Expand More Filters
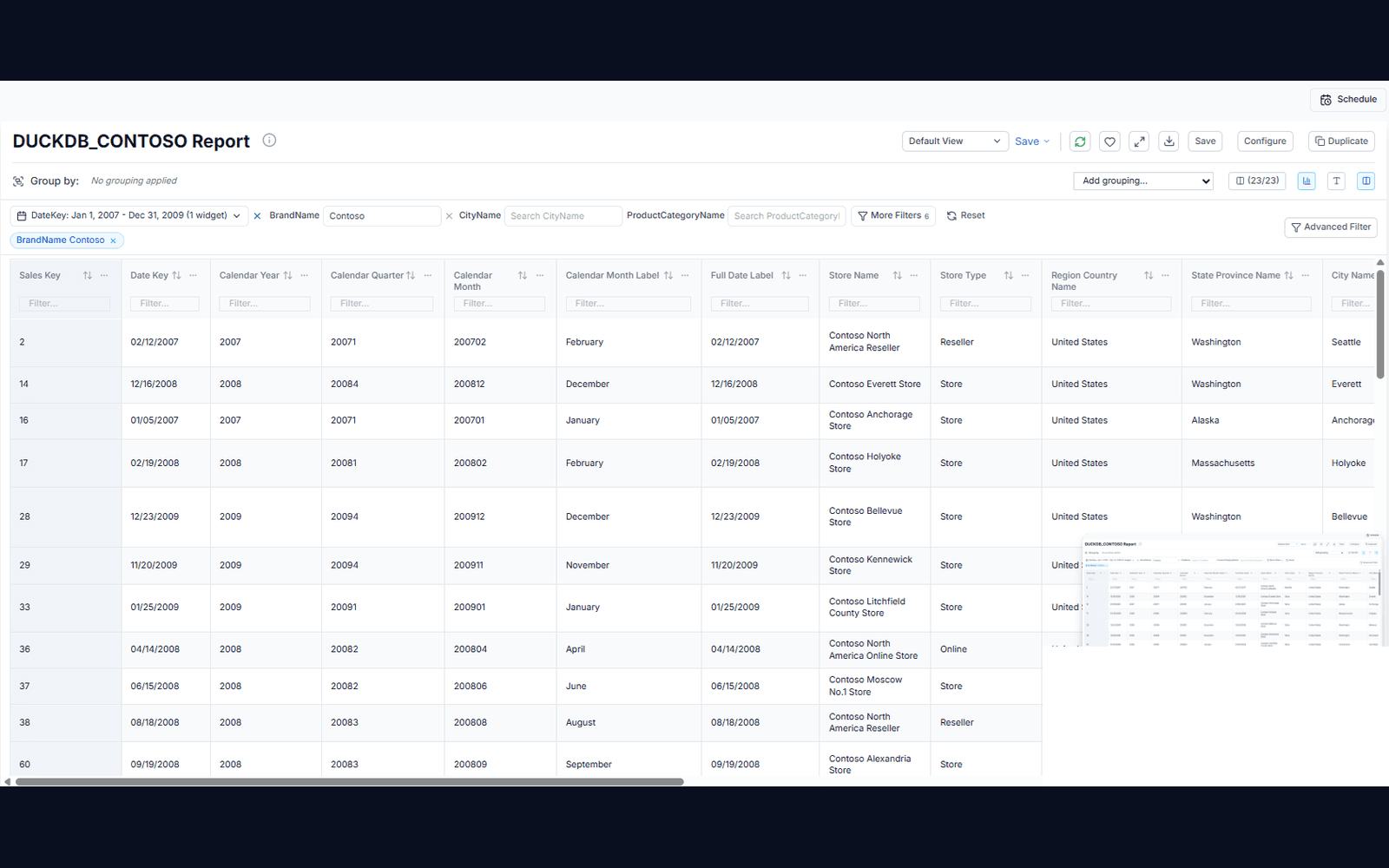Viewport: 1389px width, 868px height. click(x=893, y=216)
